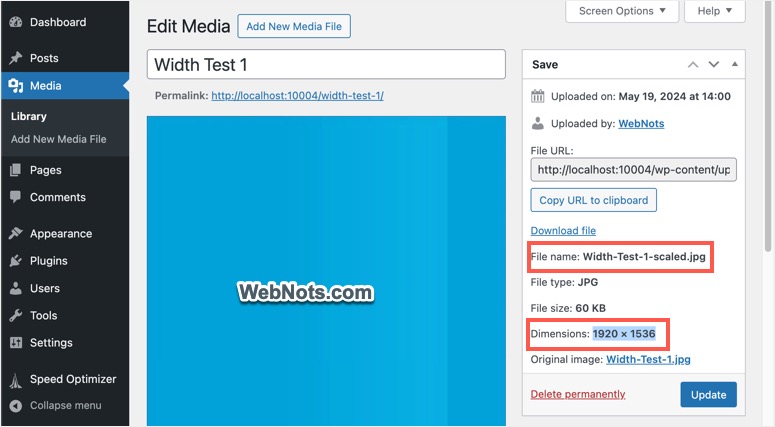Click the Media camera-note icon
Screen dimensions: 775x427
[x=16, y=85]
